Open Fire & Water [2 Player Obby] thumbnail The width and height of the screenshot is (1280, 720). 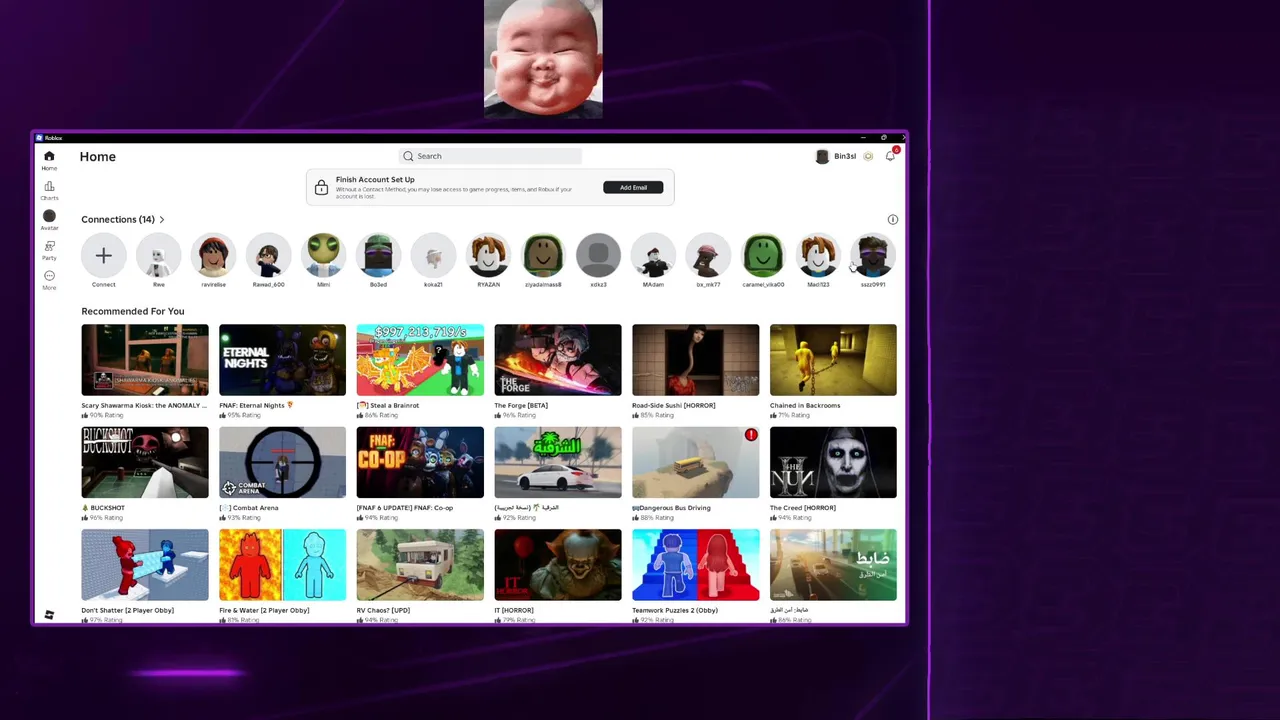(282, 565)
